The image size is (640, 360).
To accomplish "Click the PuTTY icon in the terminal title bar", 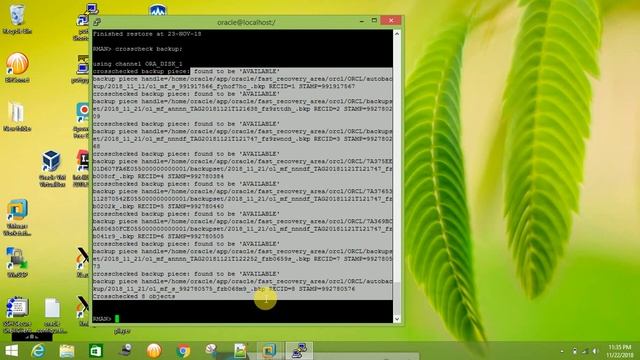I will tap(97, 22).
